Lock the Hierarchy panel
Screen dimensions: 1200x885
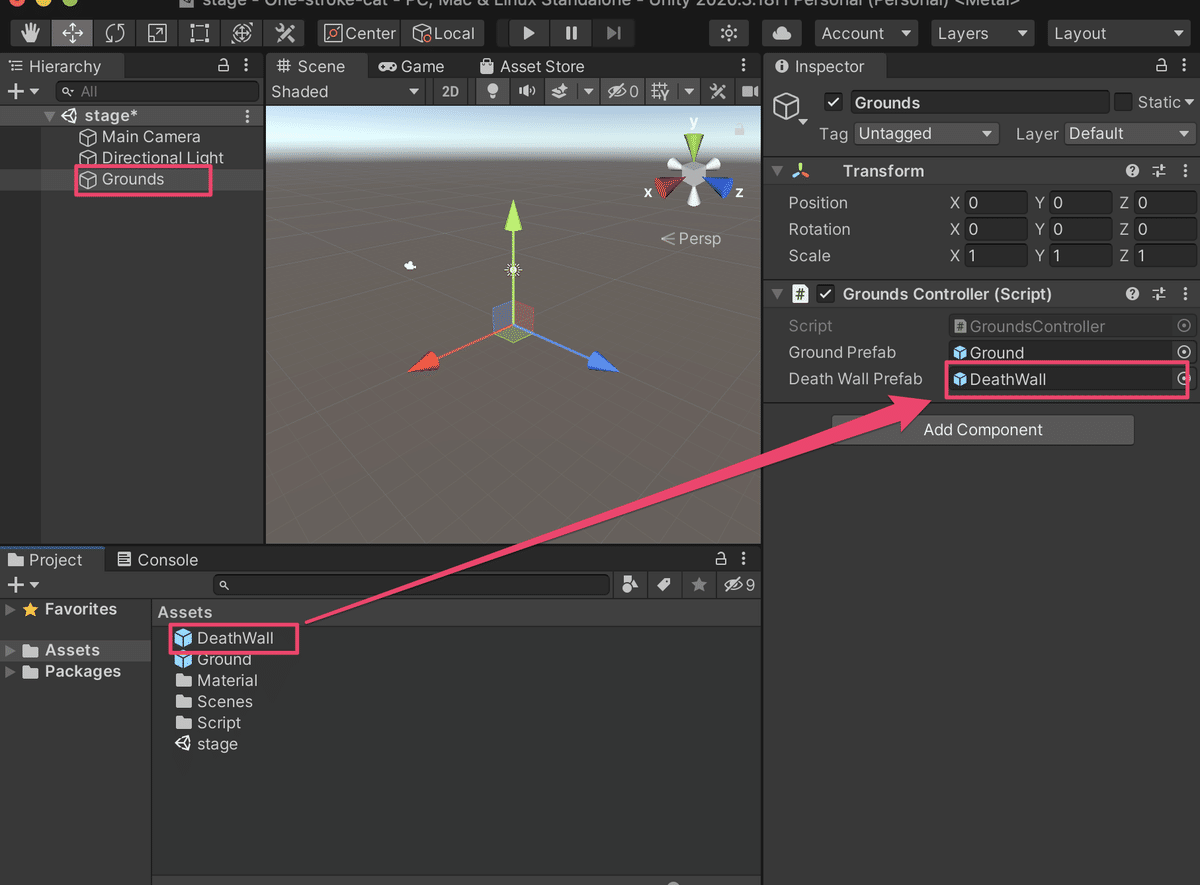click(x=224, y=65)
